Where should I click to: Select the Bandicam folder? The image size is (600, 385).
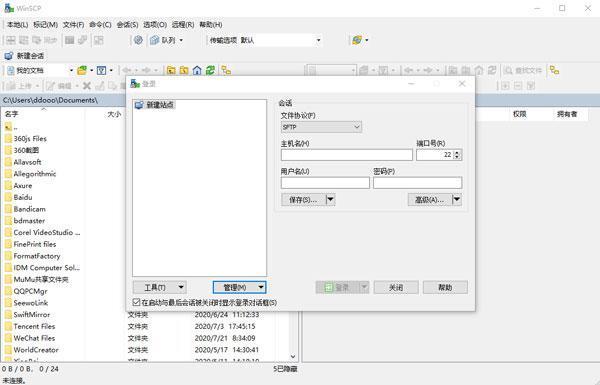click(x=29, y=209)
